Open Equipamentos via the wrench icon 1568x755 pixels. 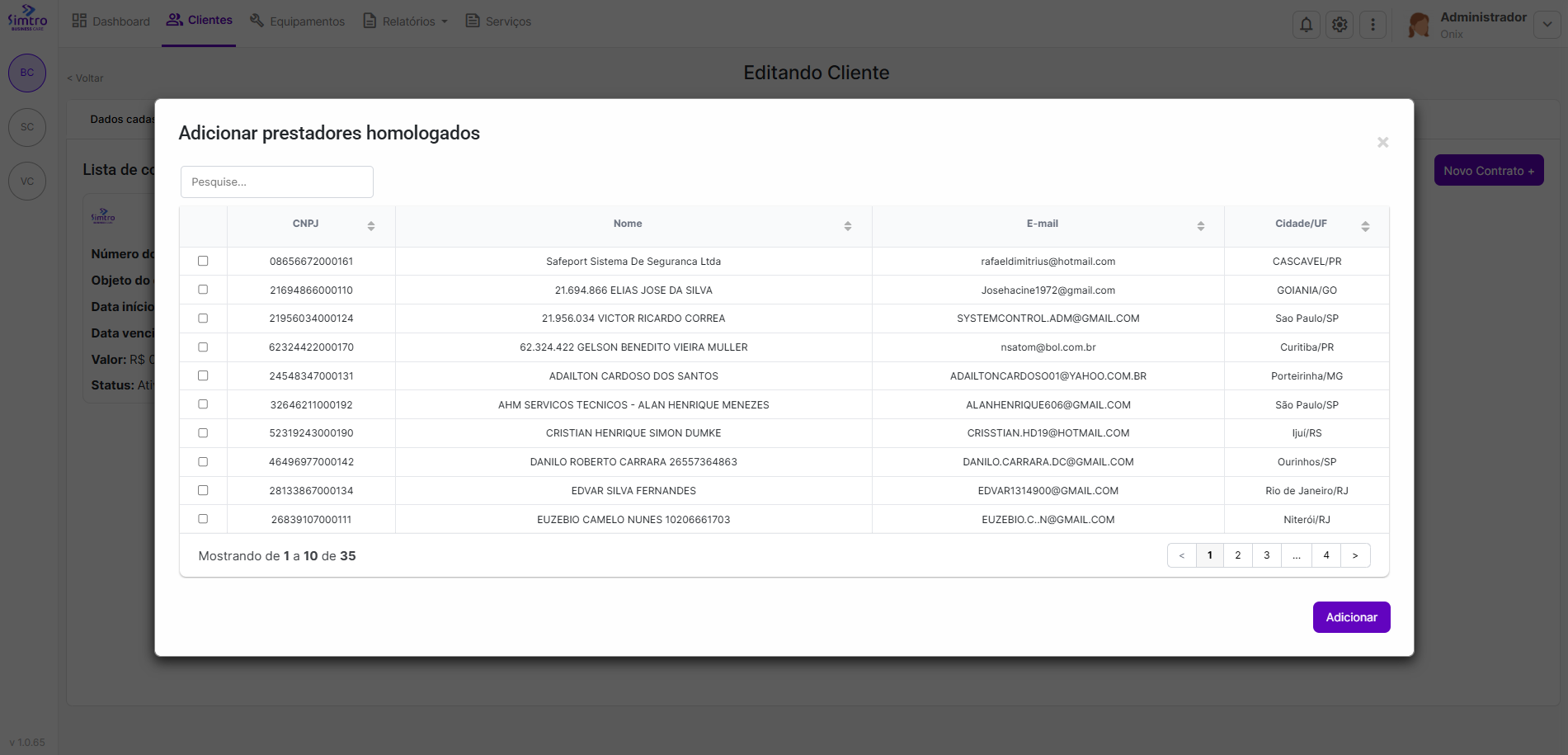(297, 21)
